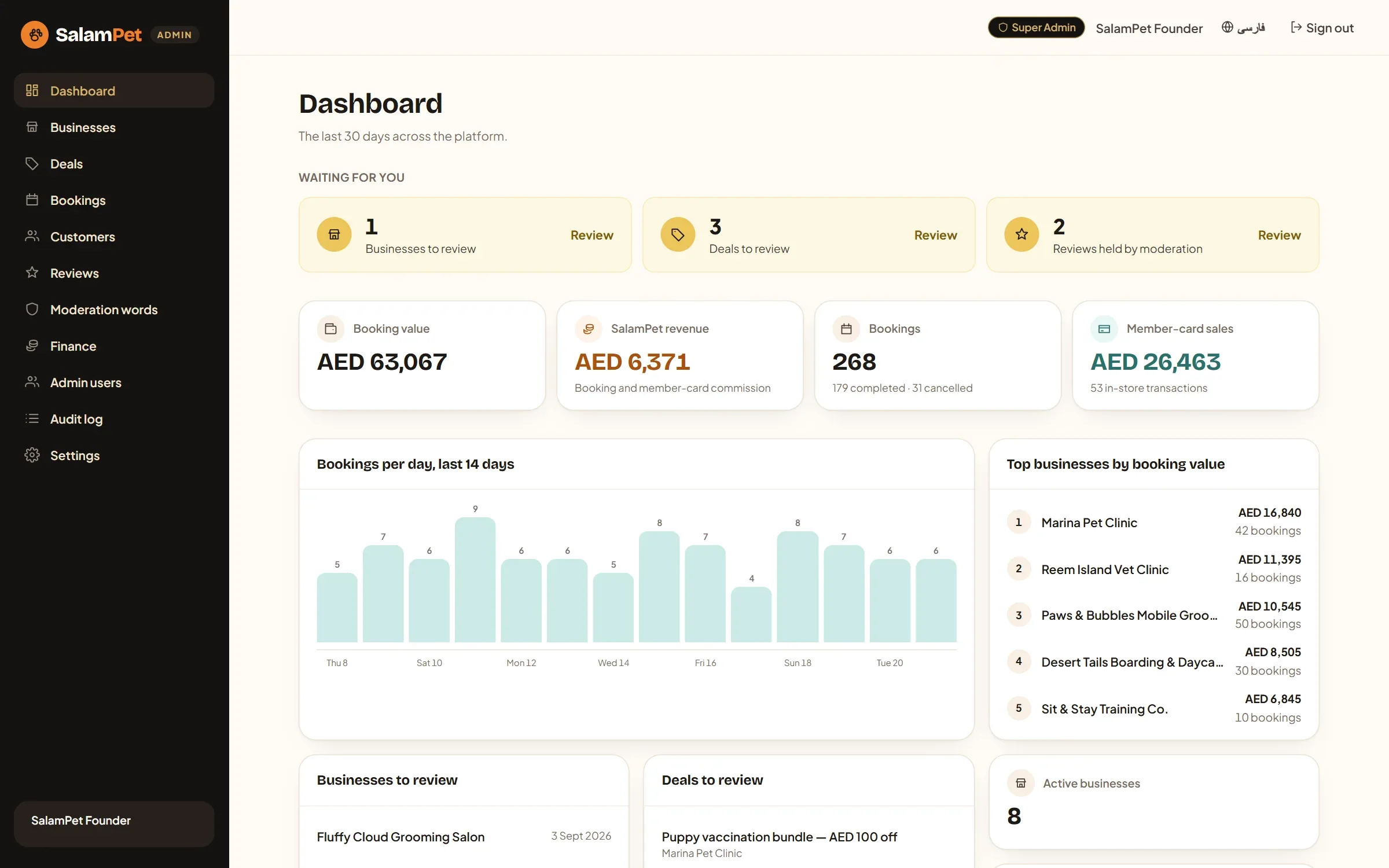Go to the Finance section
Image resolution: width=1389 pixels, height=868 pixels.
[114, 345]
